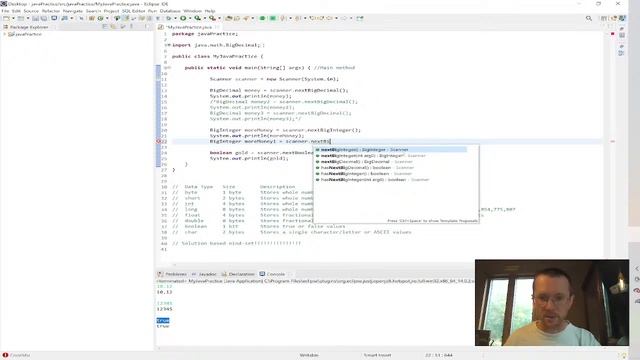Image resolution: width=640 pixels, height=360 pixels.
Task: Open the Source menu
Action: [31, 11]
